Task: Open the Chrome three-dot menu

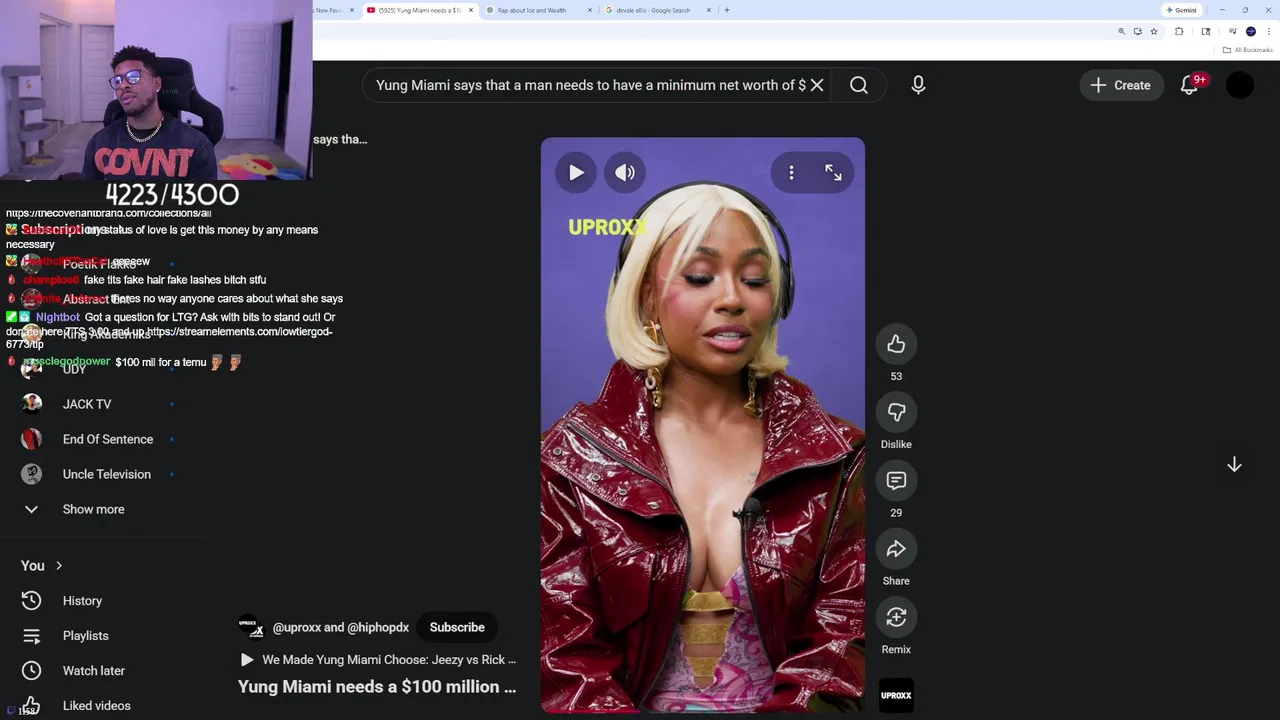Action: click(1269, 32)
